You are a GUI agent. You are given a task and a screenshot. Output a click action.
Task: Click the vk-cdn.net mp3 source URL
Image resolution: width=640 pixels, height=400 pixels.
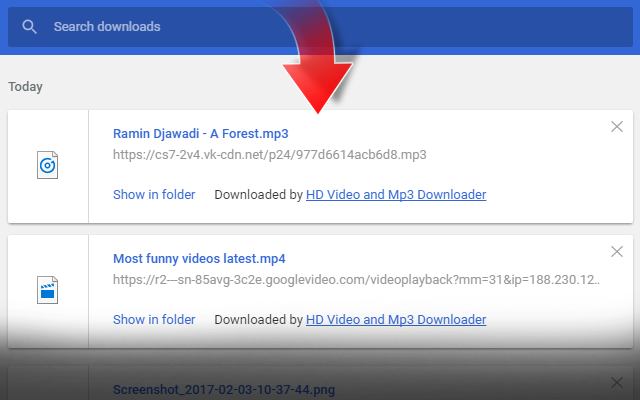coord(269,155)
